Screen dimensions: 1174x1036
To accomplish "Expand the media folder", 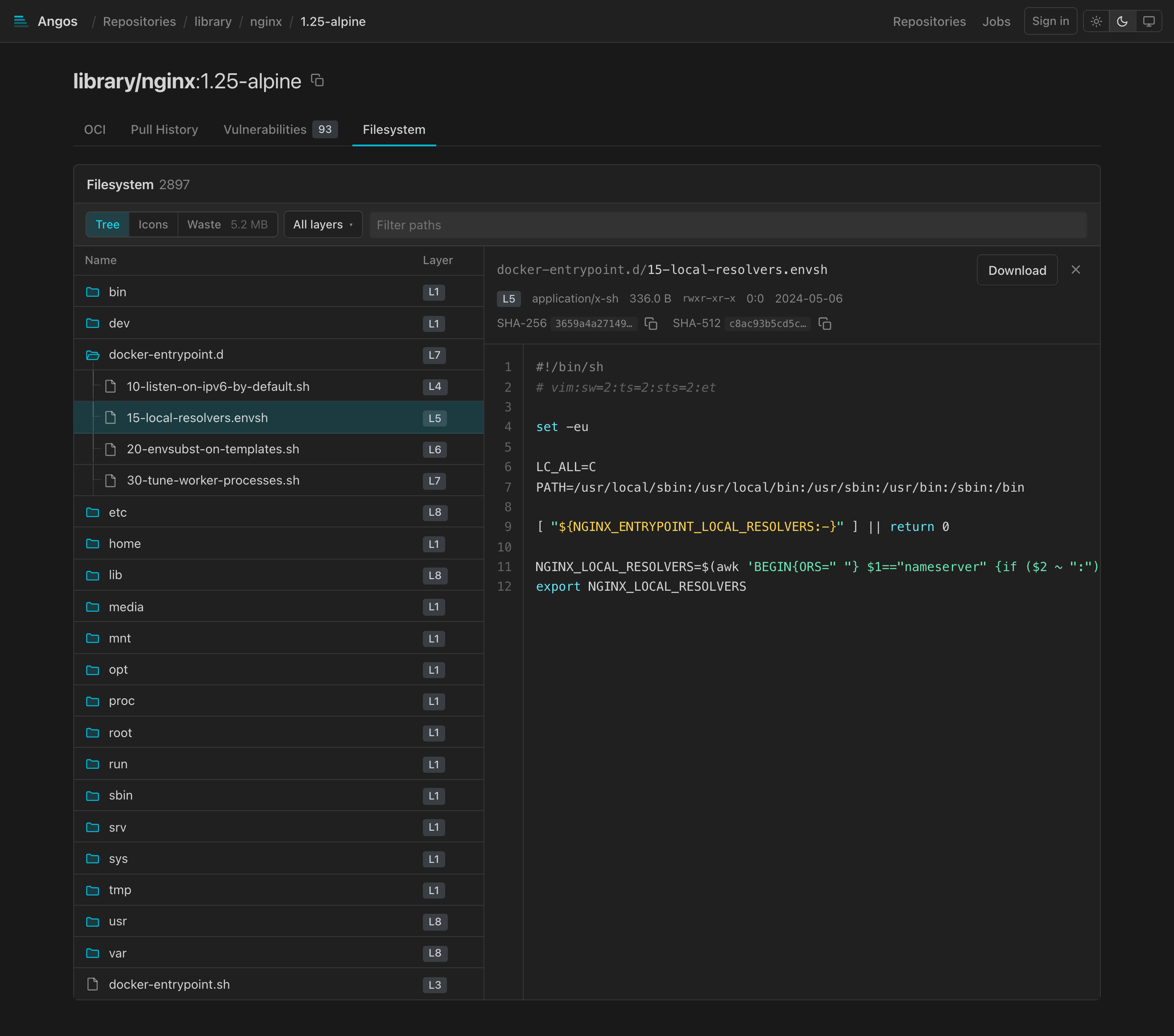I will click(x=279, y=607).
